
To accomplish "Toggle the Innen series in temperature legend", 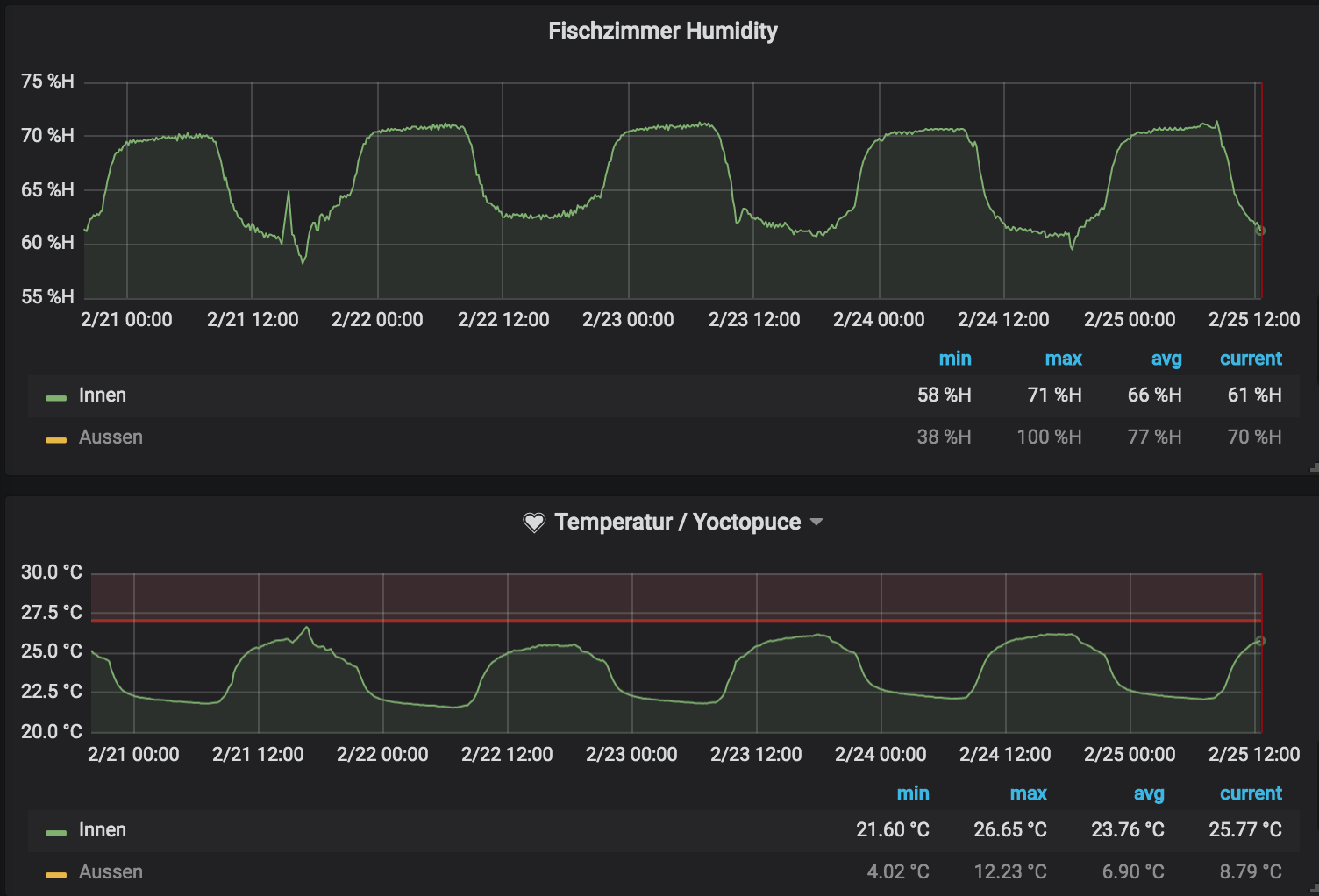I will 103,830.
